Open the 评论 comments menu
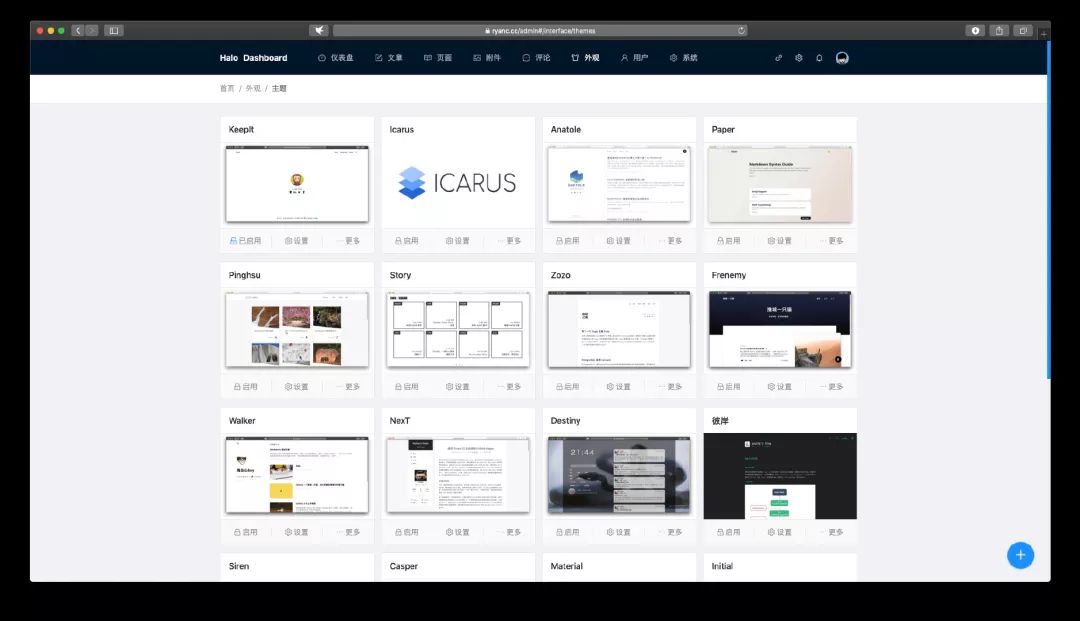Image resolution: width=1080 pixels, height=621 pixels. click(x=536, y=58)
